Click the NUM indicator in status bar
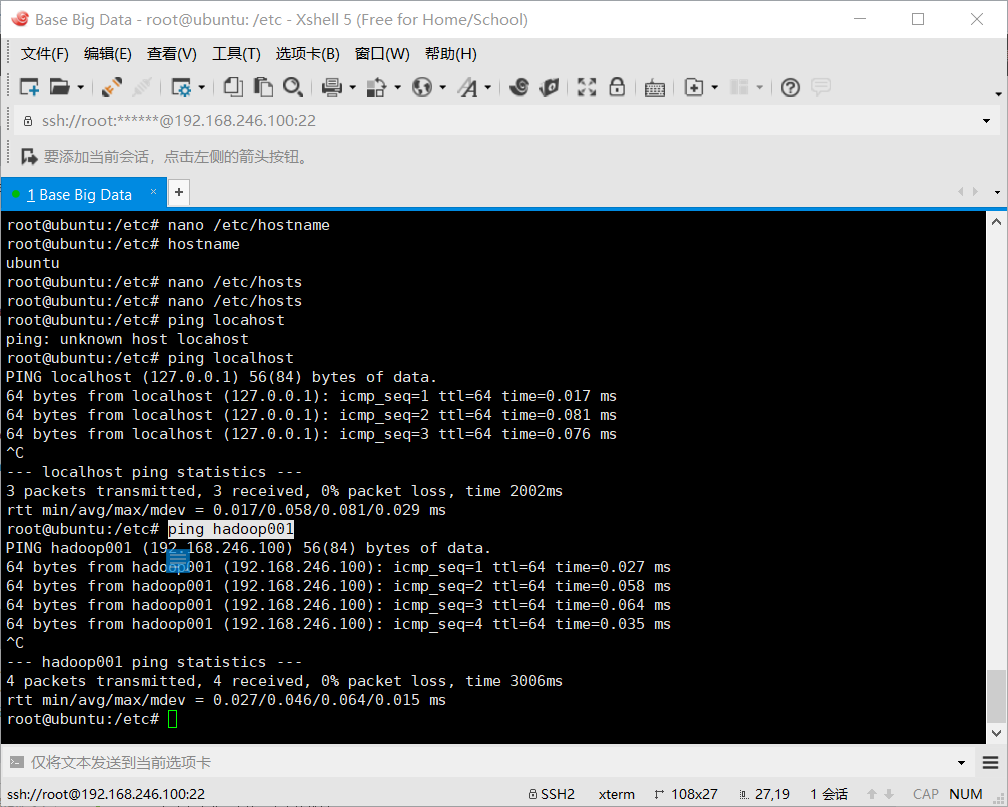Viewport: 1008px width, 807px height. pos(966,794)
